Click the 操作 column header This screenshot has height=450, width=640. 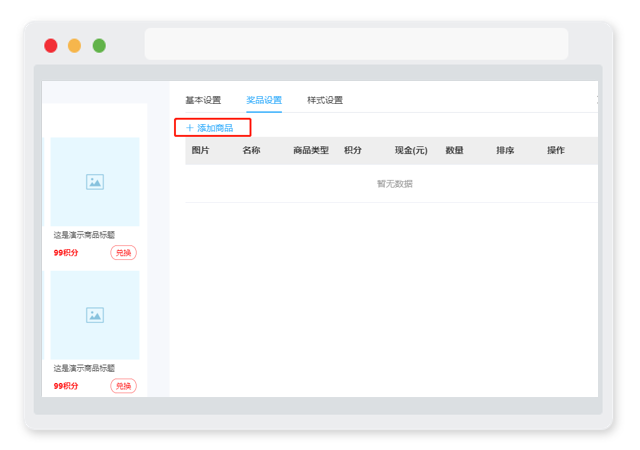[x=556, y=150]
